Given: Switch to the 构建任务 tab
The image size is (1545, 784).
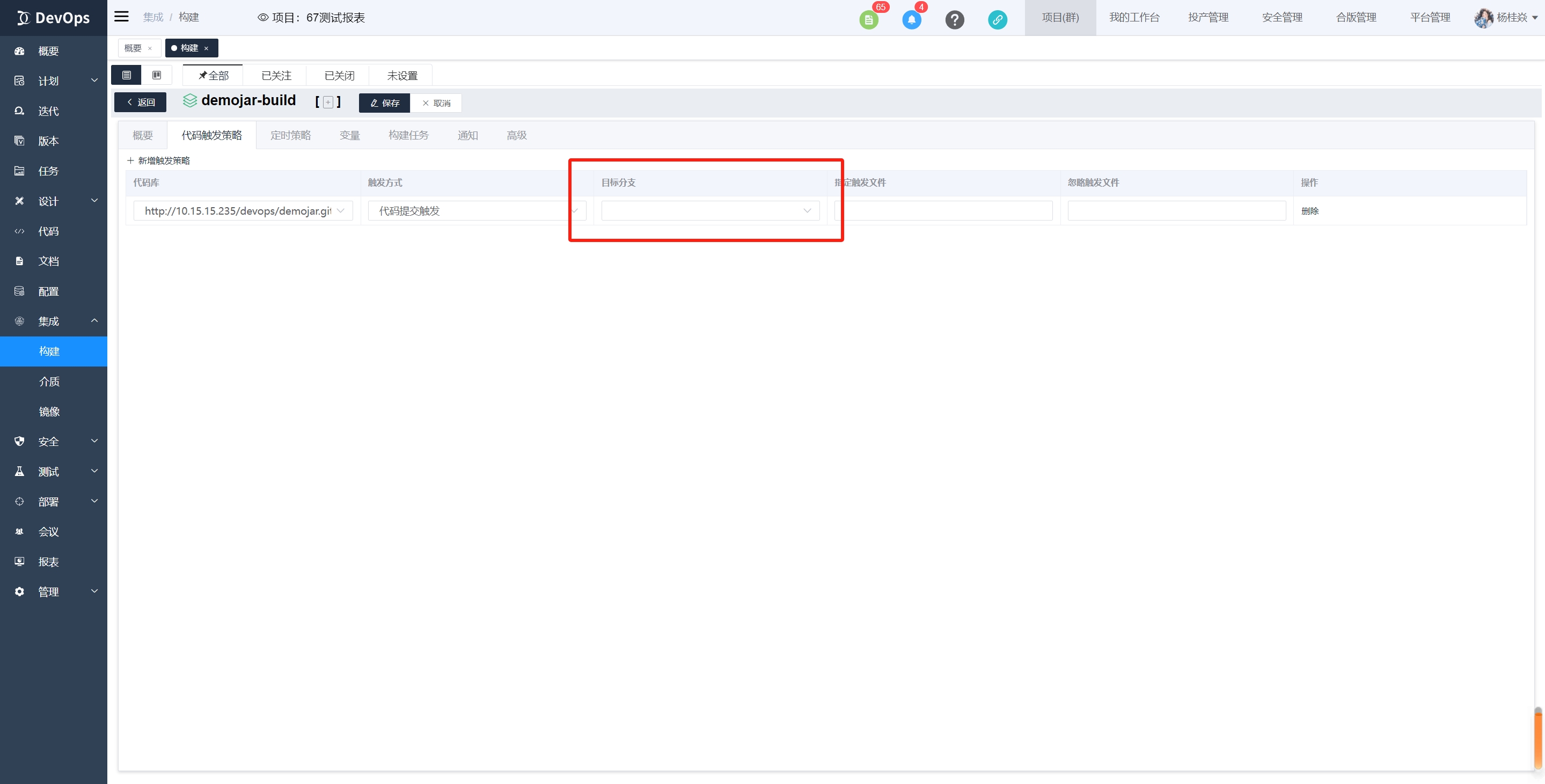Looking at the screenshot, I should (x=408, y=136).
